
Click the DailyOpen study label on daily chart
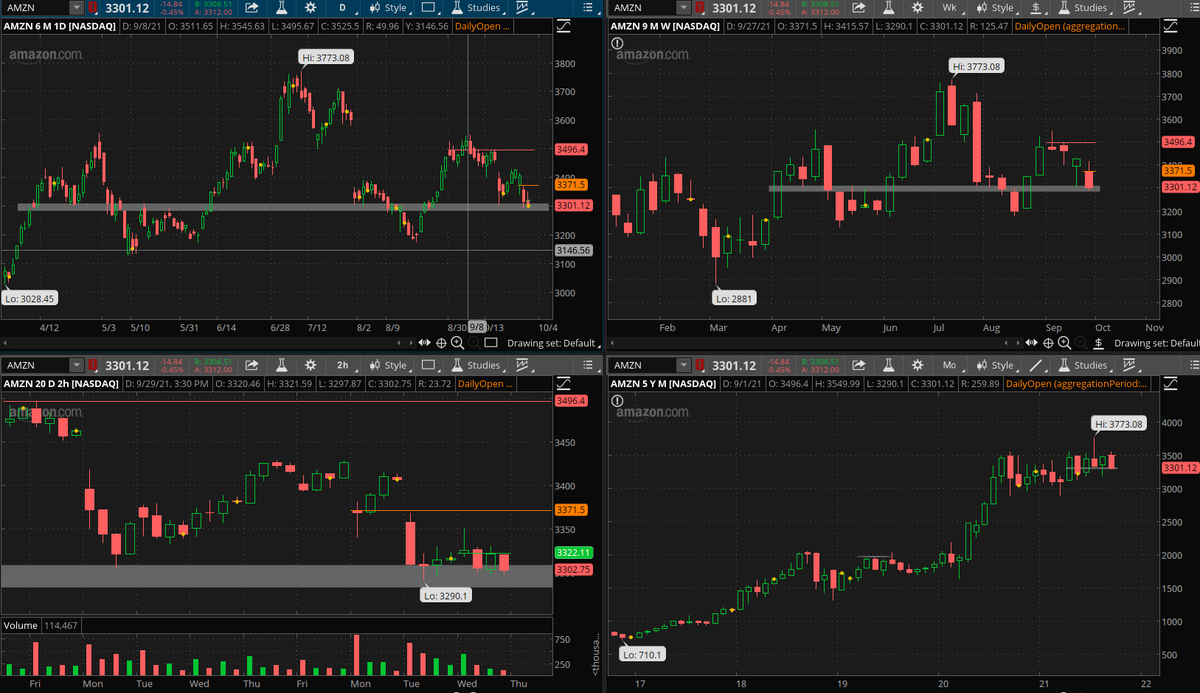tap(481, 26)
